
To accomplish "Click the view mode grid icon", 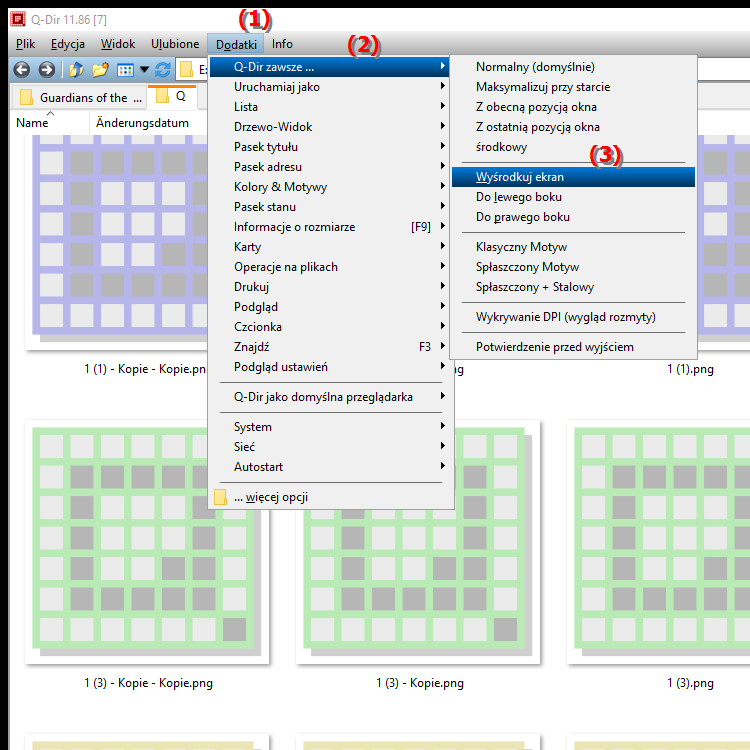I will click(x=125, y=70).
